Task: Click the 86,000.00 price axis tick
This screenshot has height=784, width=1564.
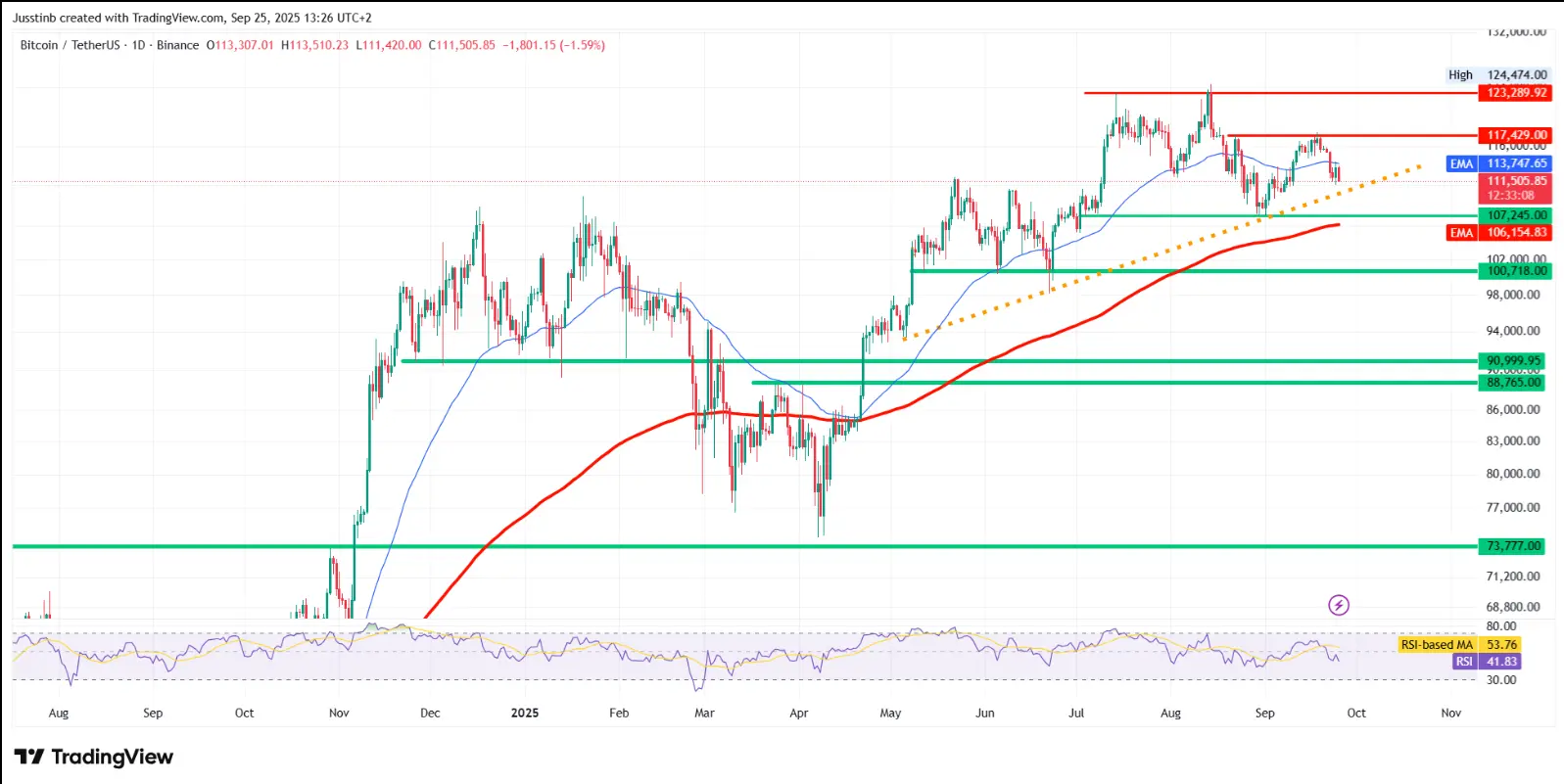Action: [1513, 410]
